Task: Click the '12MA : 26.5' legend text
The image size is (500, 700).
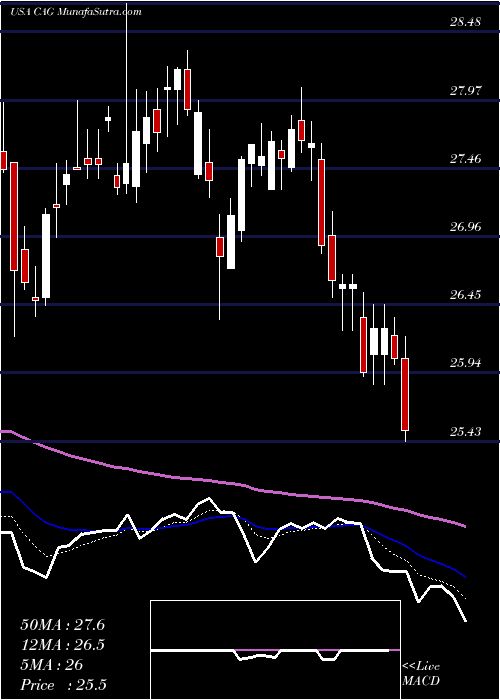Action: (x=62, y=645)
